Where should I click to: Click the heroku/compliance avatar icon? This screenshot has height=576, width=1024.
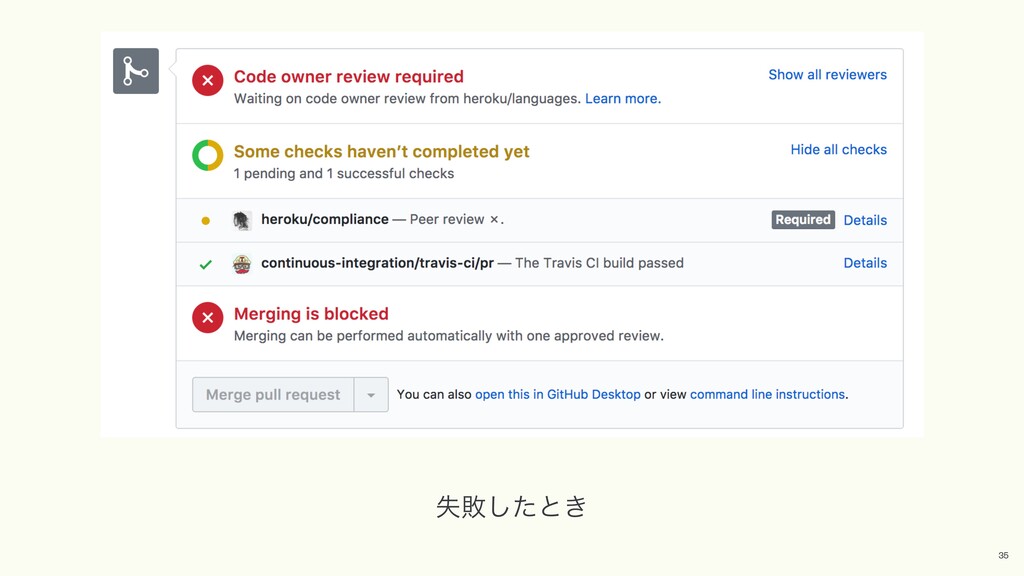tap(242, 220)
